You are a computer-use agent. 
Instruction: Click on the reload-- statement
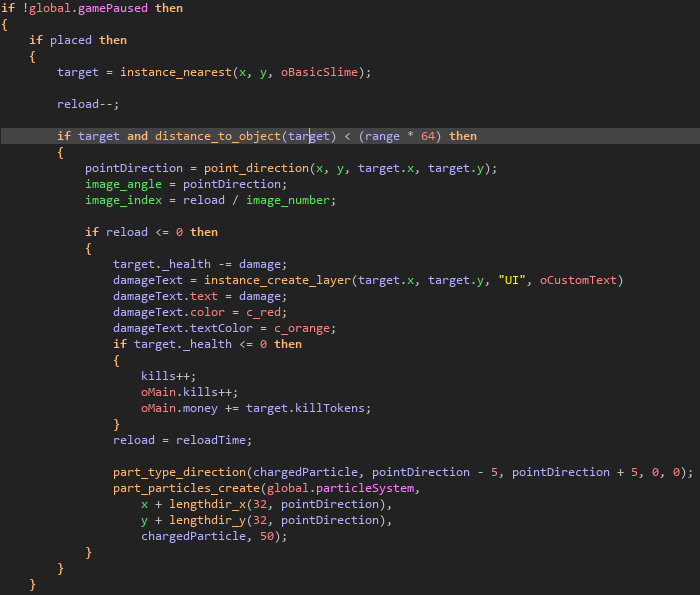[x=88, y=104]
